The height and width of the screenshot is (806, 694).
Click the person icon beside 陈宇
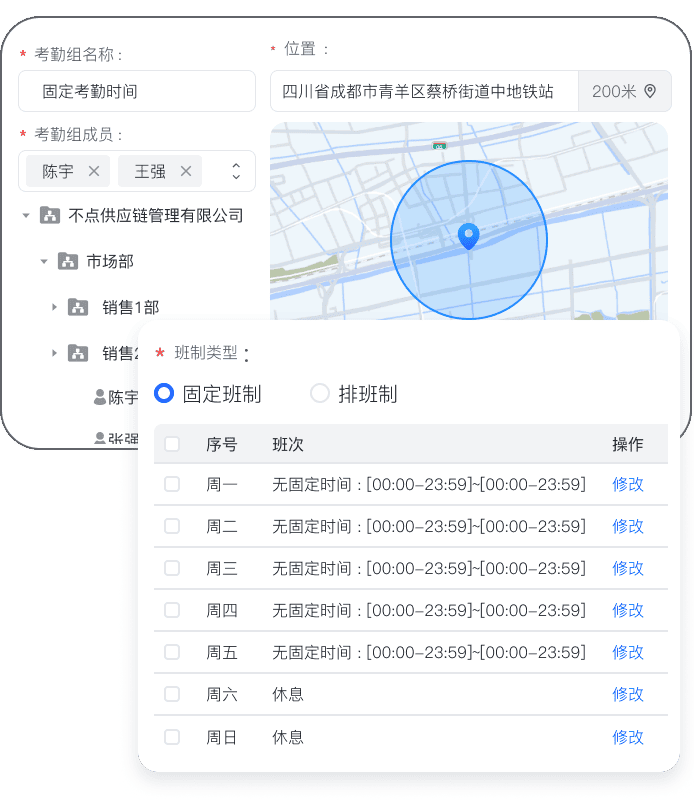[x=99, y=397]
